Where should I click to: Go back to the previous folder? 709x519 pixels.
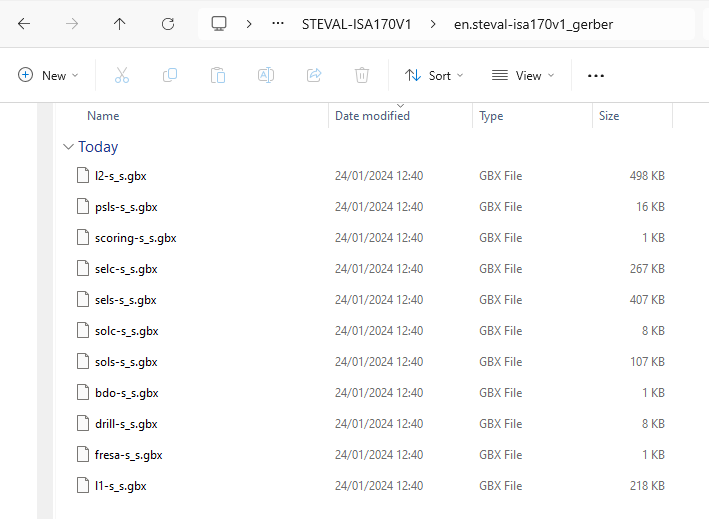click(24, 24)
